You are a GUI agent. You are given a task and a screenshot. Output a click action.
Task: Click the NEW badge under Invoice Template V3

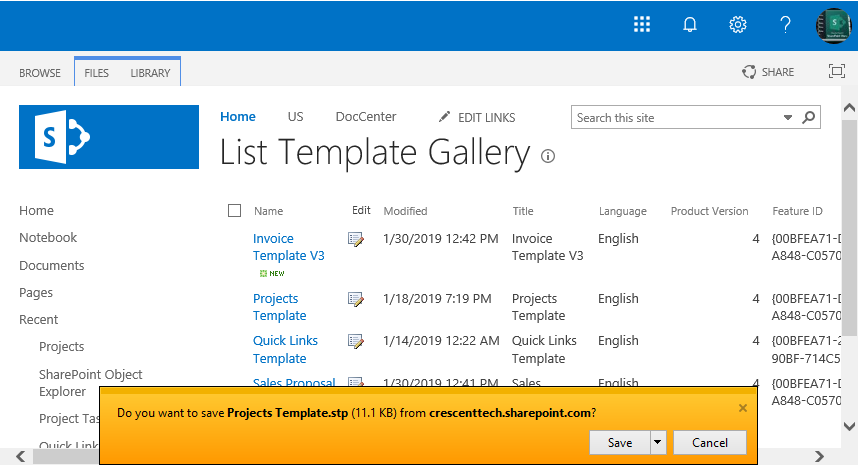tap(272, 273)
